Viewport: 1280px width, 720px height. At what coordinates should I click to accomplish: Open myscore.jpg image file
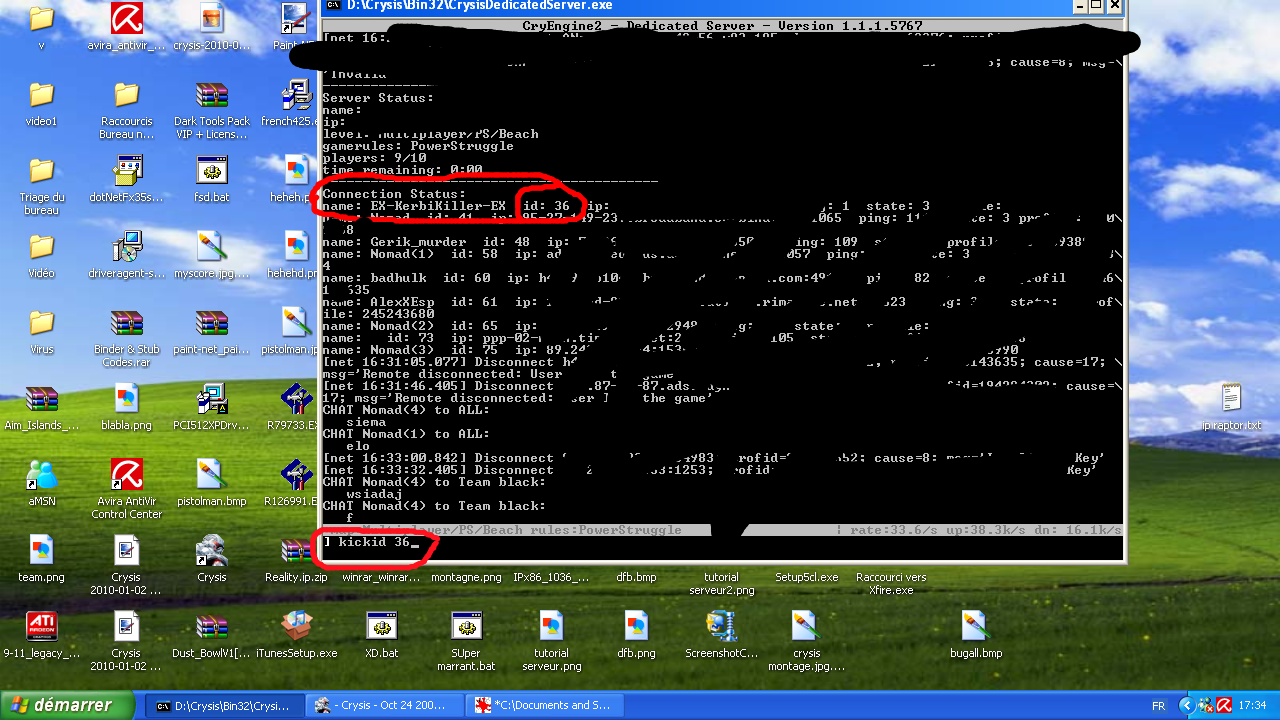(x=211, y=247)
